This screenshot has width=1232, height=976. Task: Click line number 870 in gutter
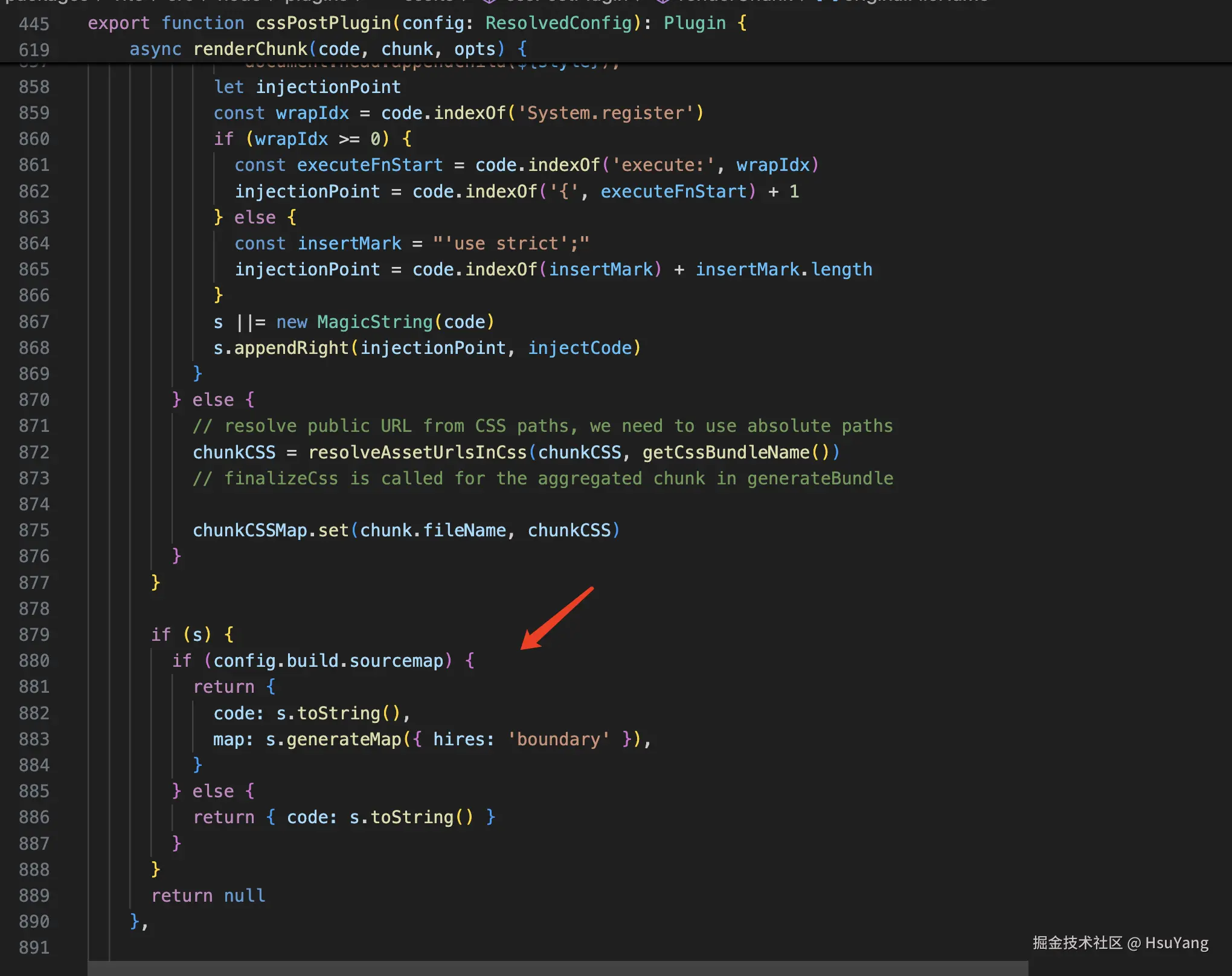click(x=34, y=400)
